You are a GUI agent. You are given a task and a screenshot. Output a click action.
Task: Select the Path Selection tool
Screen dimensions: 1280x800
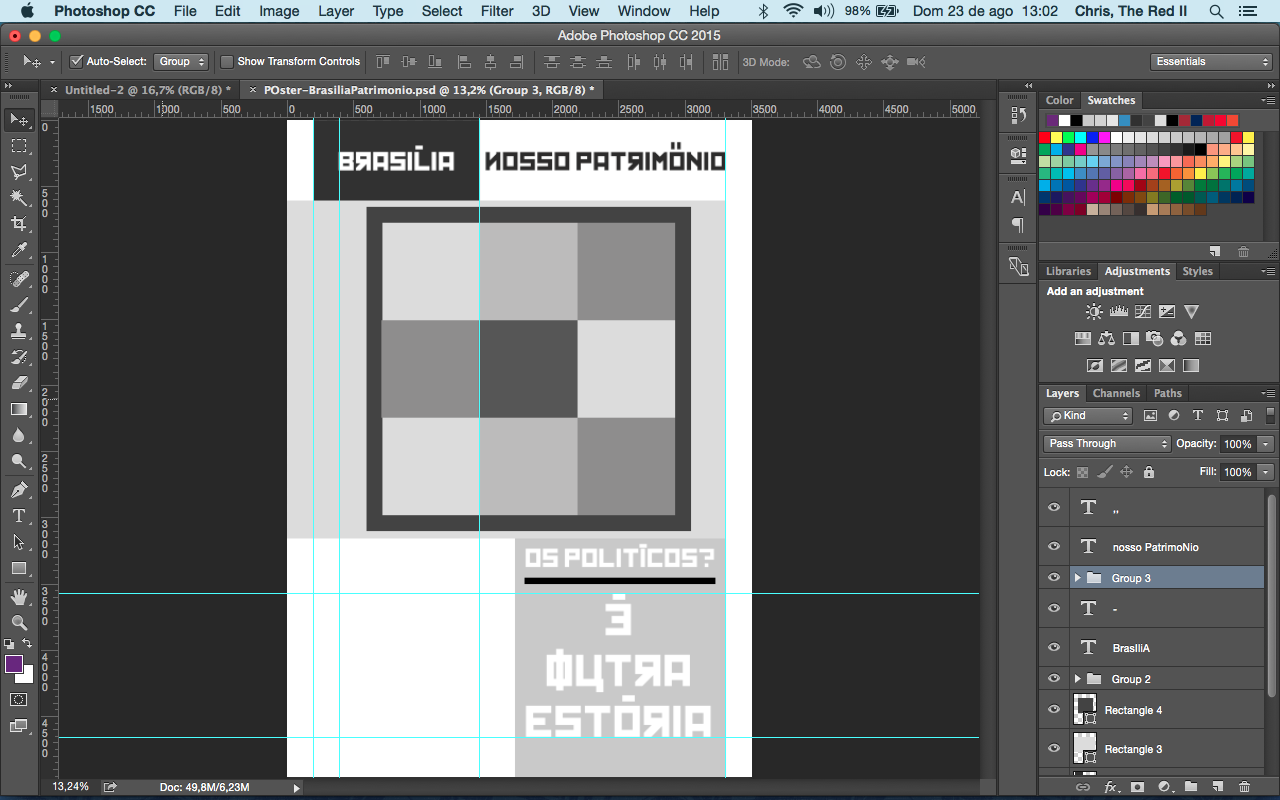point(19,542)
